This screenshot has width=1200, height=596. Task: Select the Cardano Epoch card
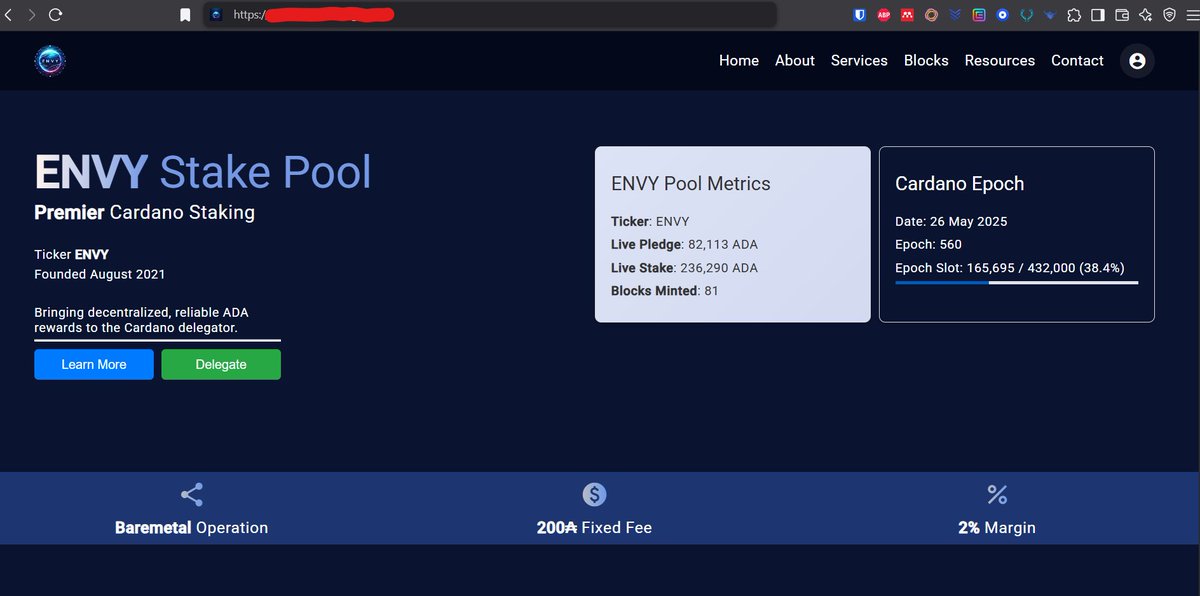1017,235
